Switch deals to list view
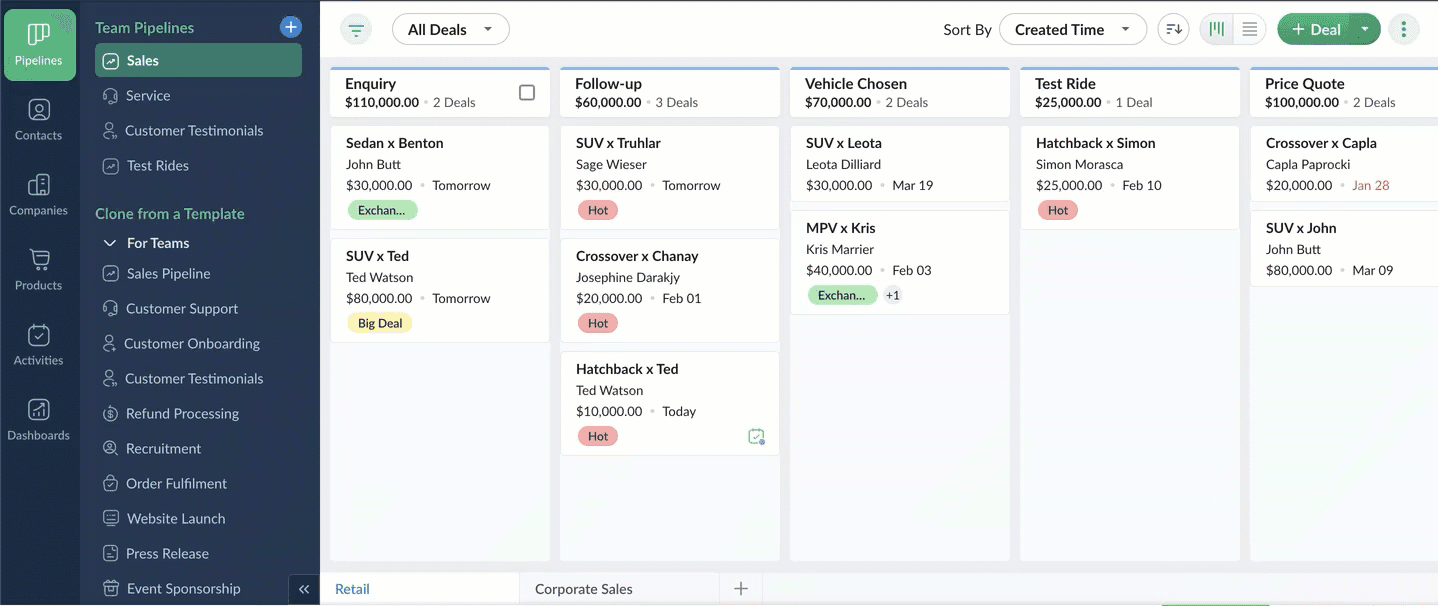This screenshot has width=1438, height=606. [1249, 29]
